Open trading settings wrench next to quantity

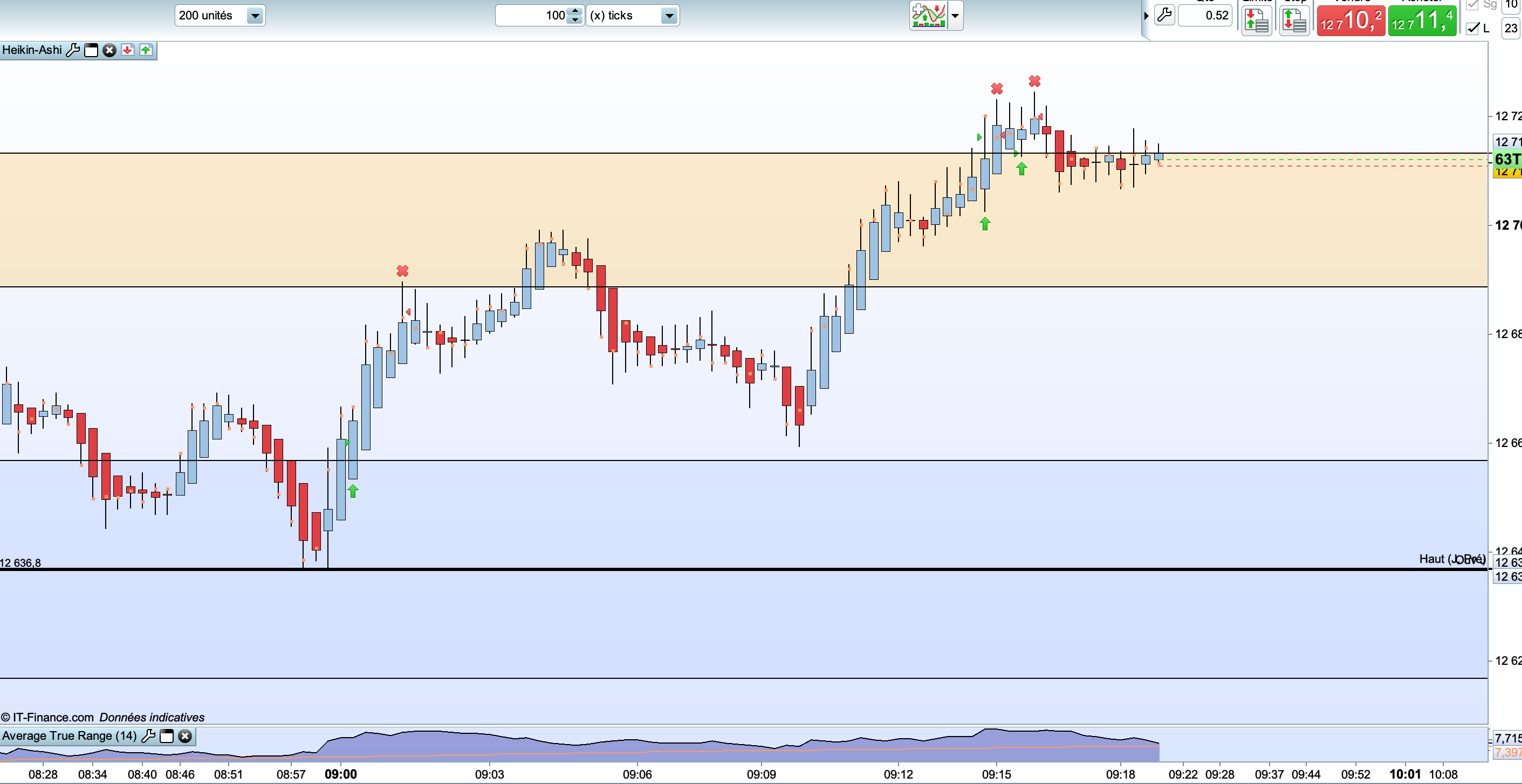[1164, 15]
